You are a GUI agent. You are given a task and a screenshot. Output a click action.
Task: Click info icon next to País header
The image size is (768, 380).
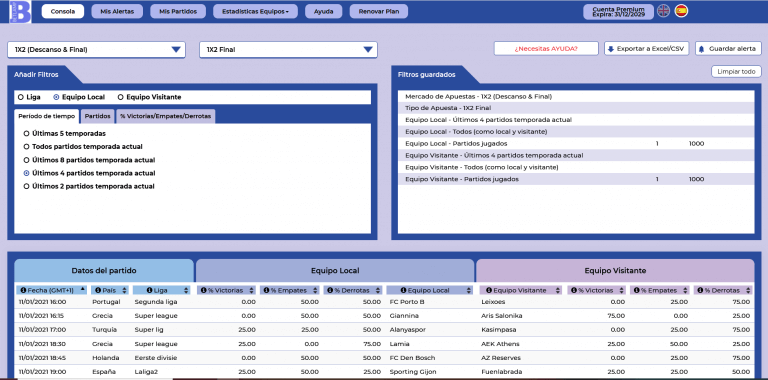98,290
